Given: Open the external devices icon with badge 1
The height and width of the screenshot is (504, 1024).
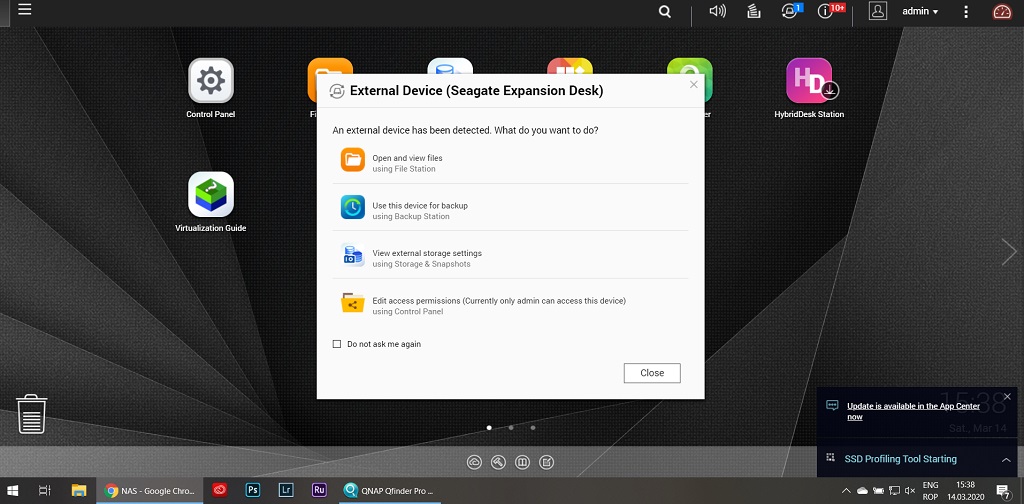Looking at the screenshot, I should click(x=791, y=11).
